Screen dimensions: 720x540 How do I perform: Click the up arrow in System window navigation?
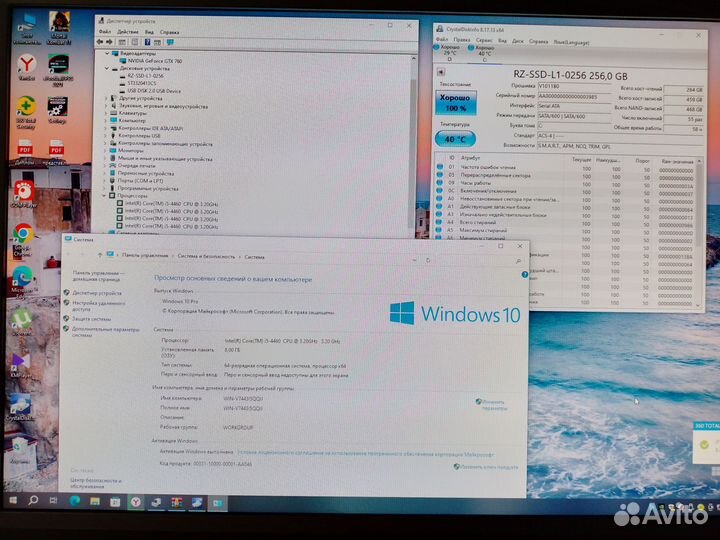[x=100, y=254]
